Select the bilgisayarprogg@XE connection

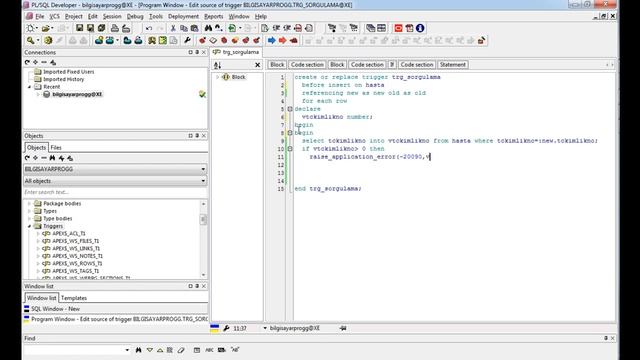pos(77,94)
